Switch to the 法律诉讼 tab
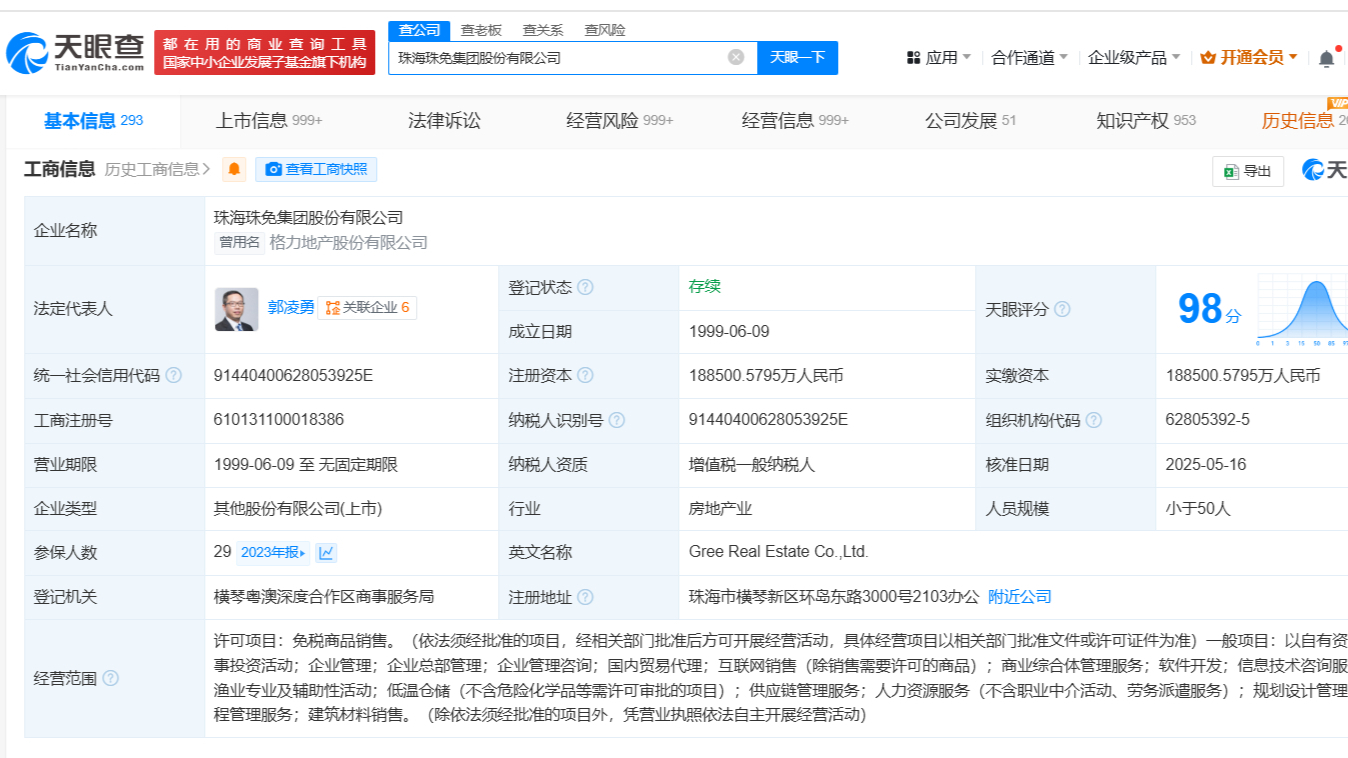The image size is (1348, 758). pyautogui.click(x=444, y=121)
